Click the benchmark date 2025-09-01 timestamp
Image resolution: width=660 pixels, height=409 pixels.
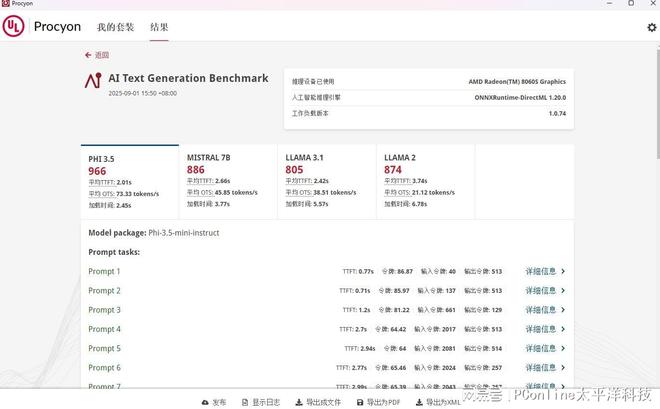tap(143, 93)
